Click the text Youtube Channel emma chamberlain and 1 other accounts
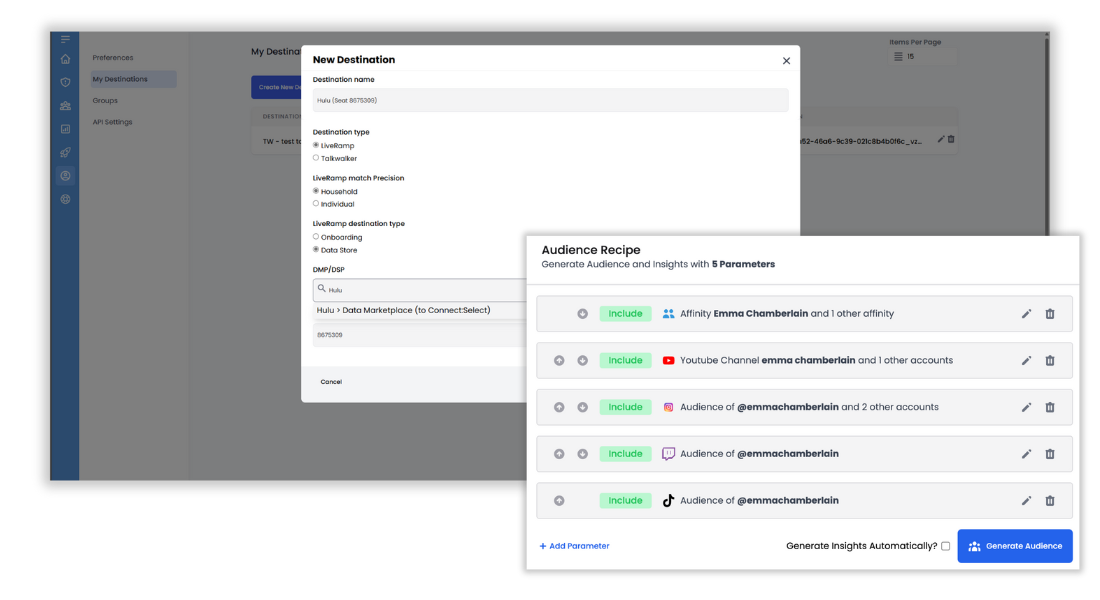Image resolution: width=1100 pixels, height=600 pixels. click(x=817, y=361)
